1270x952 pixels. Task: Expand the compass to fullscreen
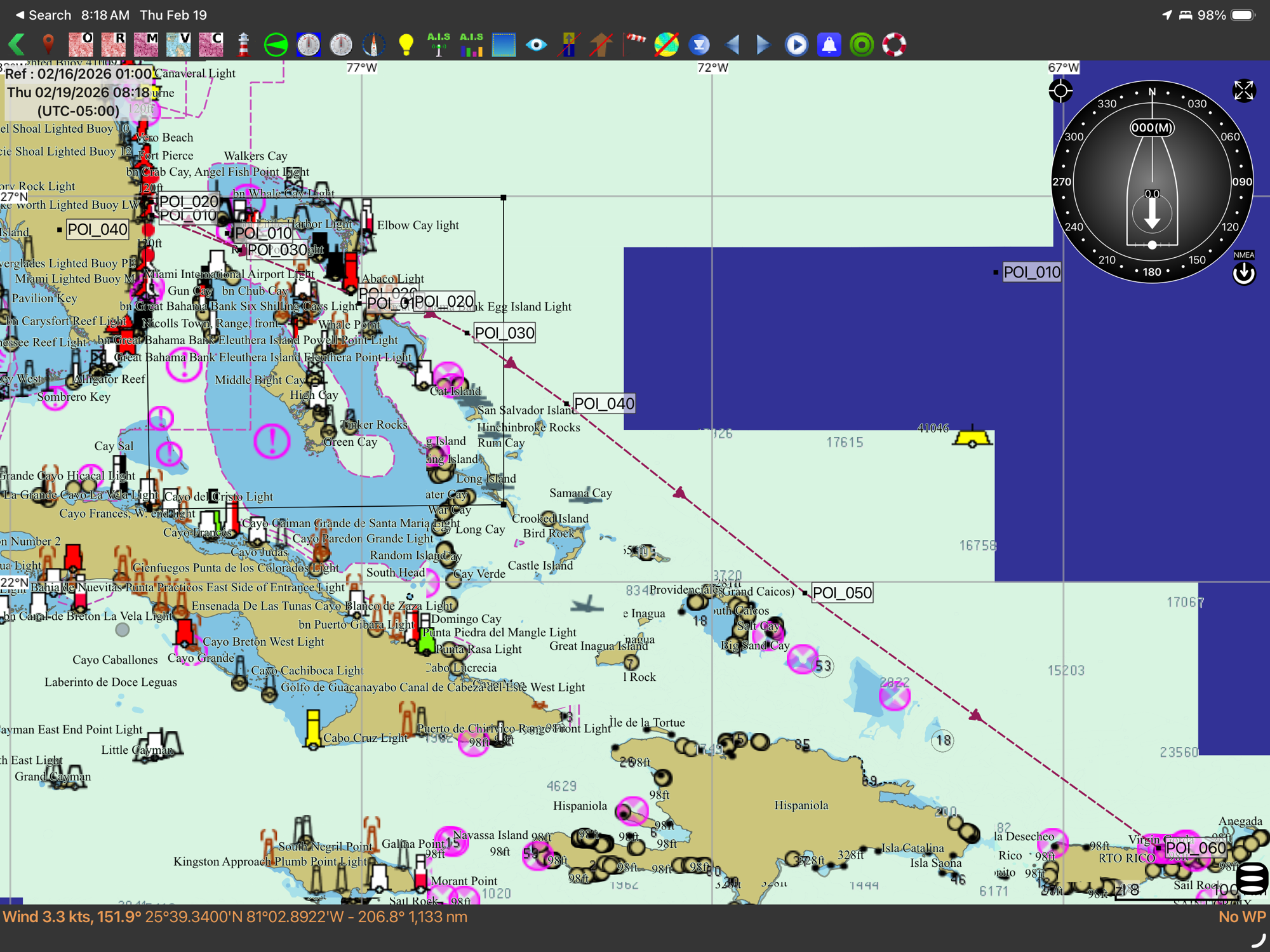(x=1243, y=91)
